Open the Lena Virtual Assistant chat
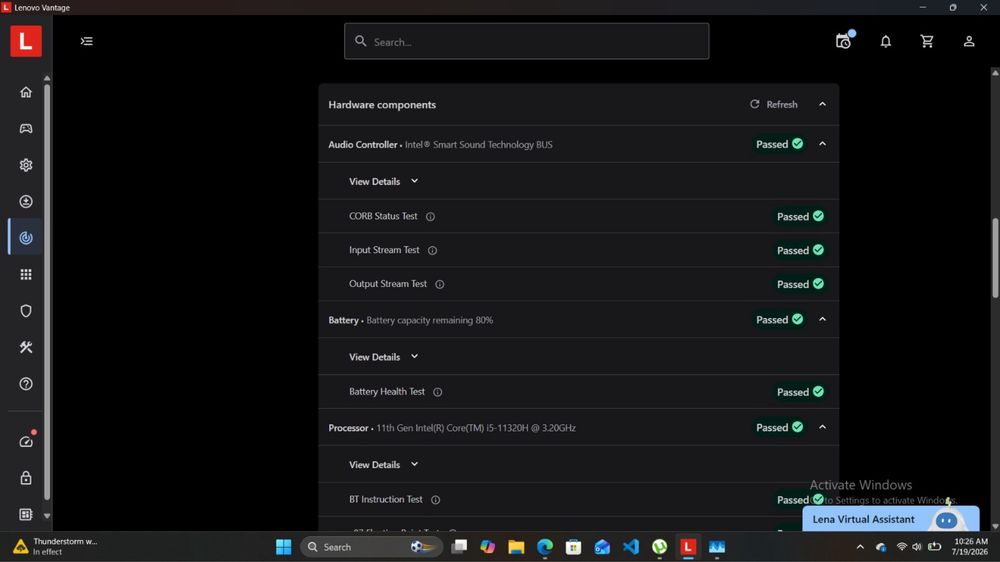This screenshot has height=562, width=1000. (x=890, y=519)
